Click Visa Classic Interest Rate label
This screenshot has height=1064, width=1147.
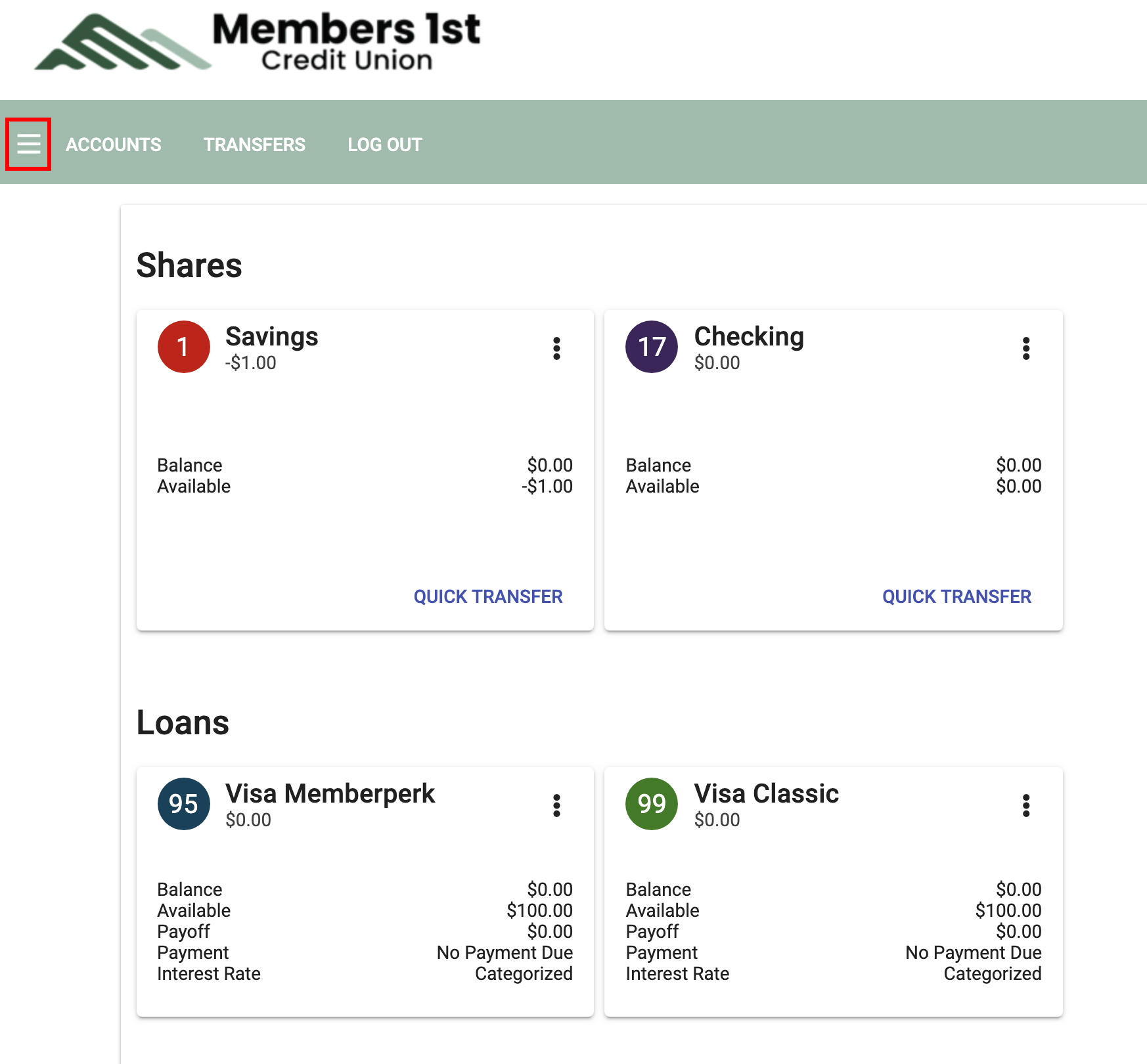pyautogui.click(x=677, y=973)
